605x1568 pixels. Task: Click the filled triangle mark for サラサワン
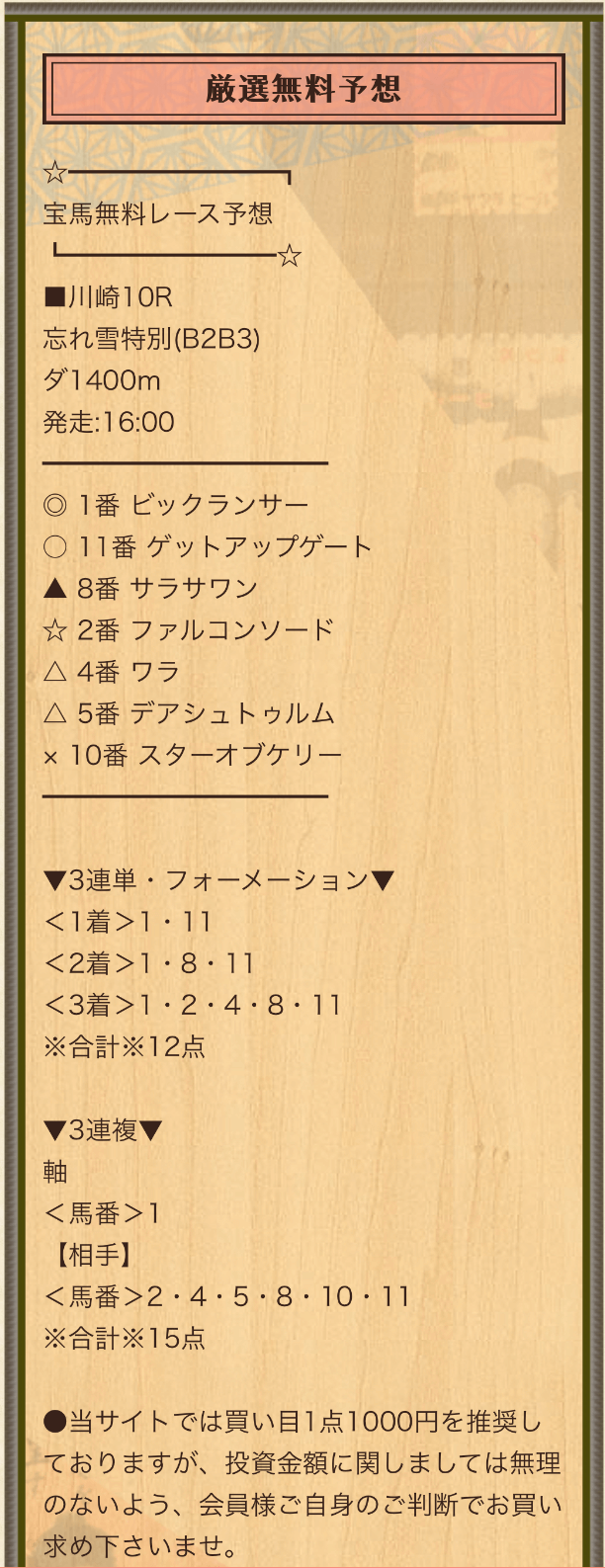55,588
